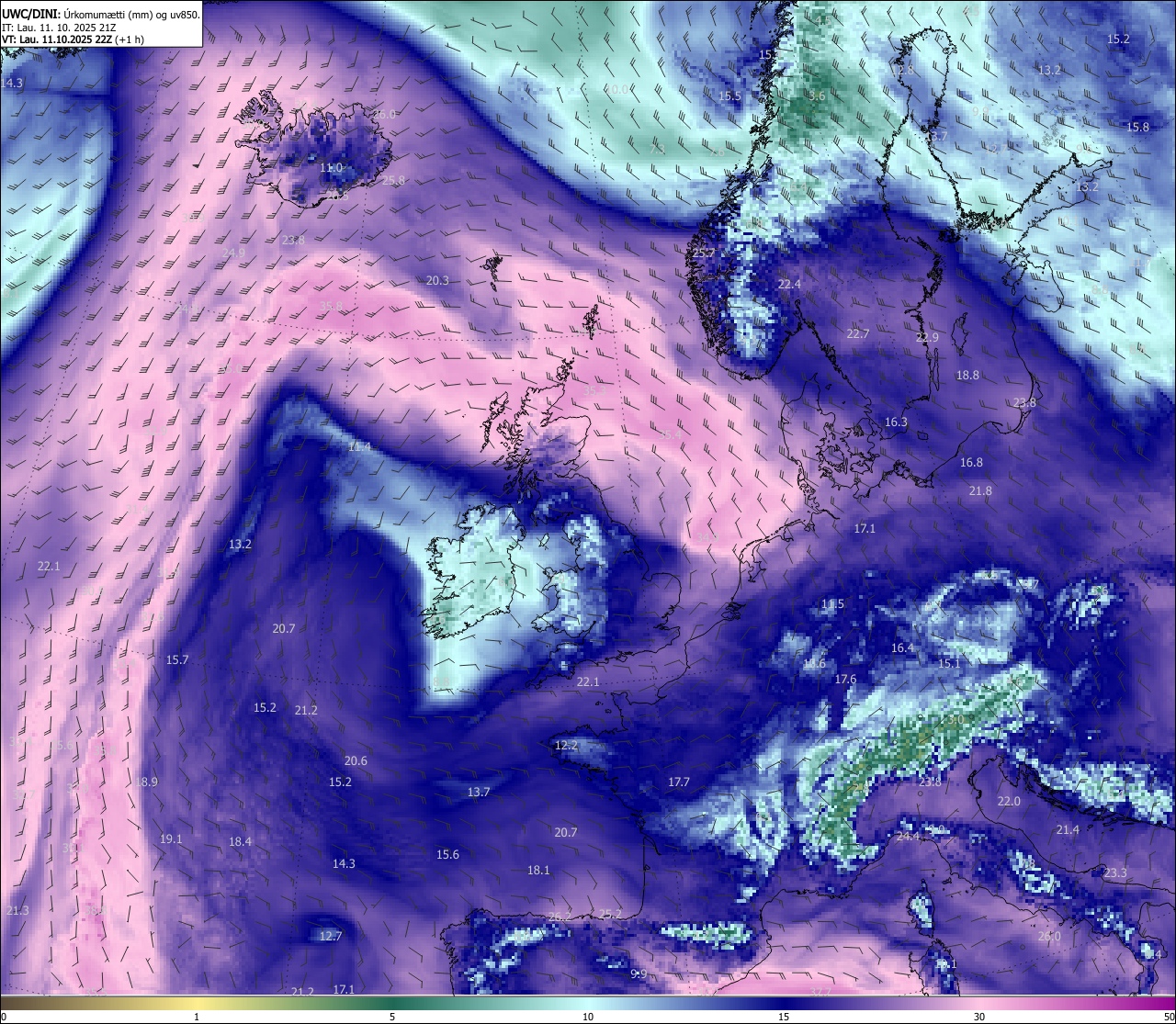1176x1024 pixels.
Task: Click the 22.4 value over southern Norway
Action: [x=789, y=285]
